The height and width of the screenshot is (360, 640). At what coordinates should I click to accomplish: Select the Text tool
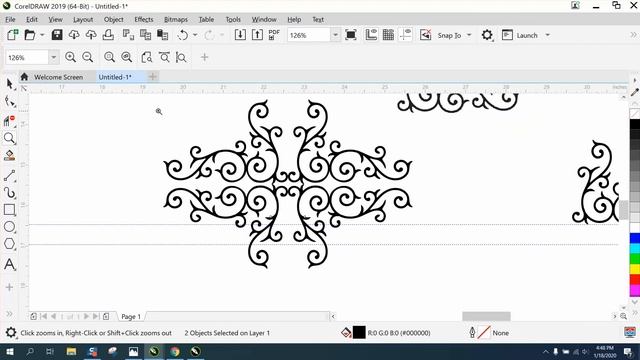[9, 264]
